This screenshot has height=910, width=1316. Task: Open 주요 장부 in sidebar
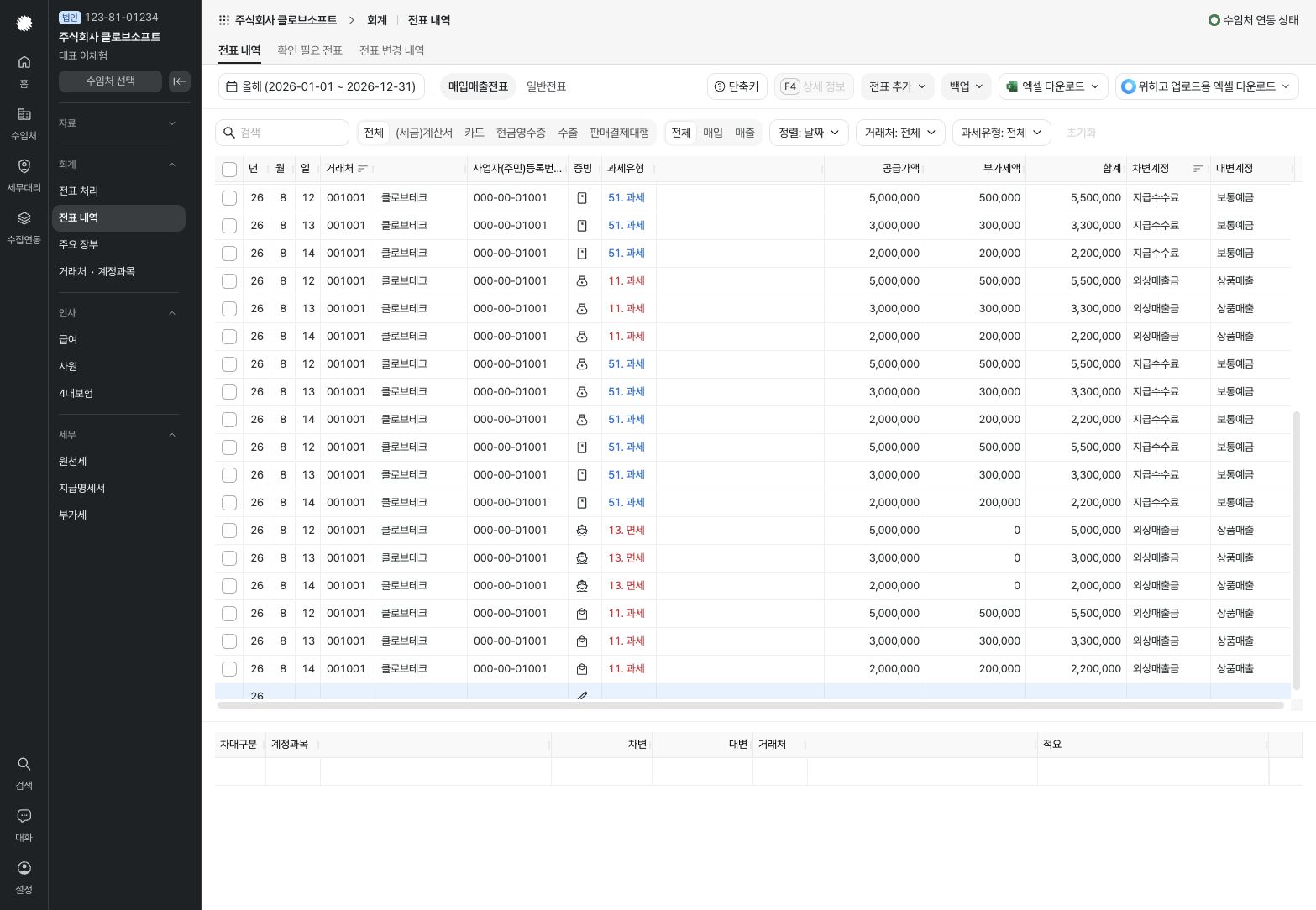(118, 245)
